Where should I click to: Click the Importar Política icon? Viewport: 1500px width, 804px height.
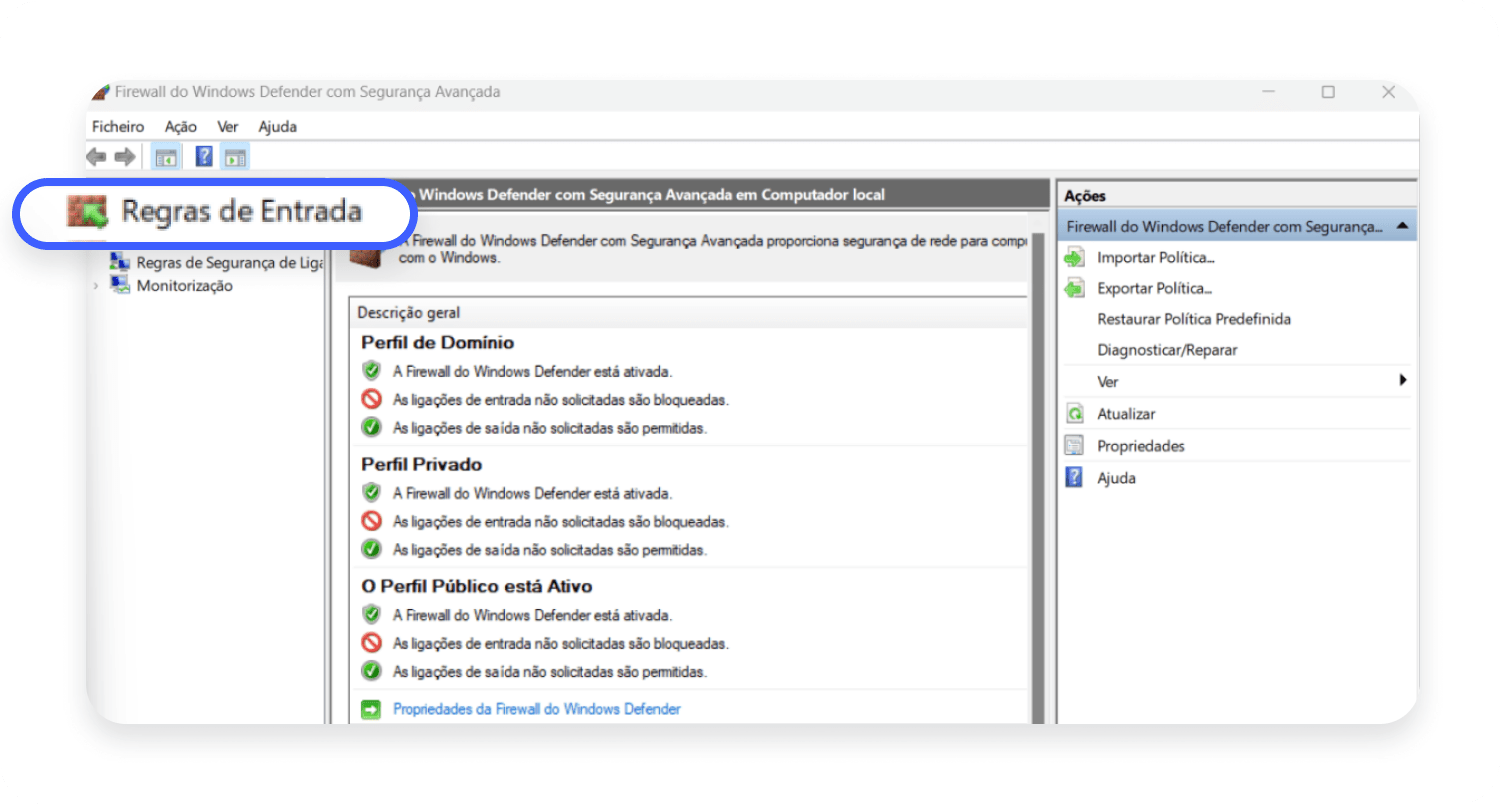pos(1074,258)
